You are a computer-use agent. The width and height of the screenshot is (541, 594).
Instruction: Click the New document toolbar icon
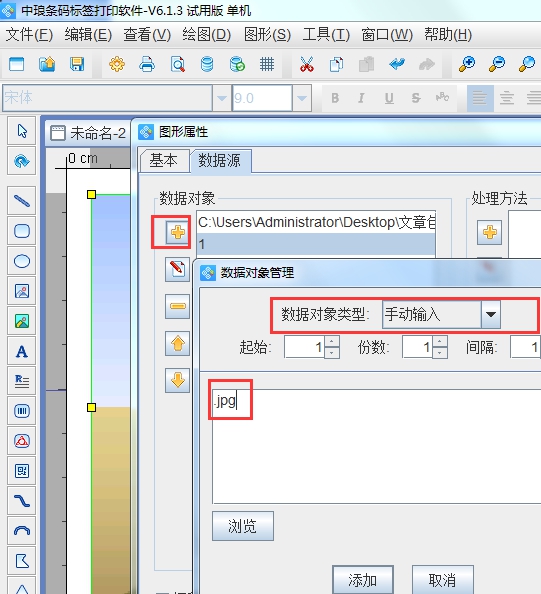point(16,64)
